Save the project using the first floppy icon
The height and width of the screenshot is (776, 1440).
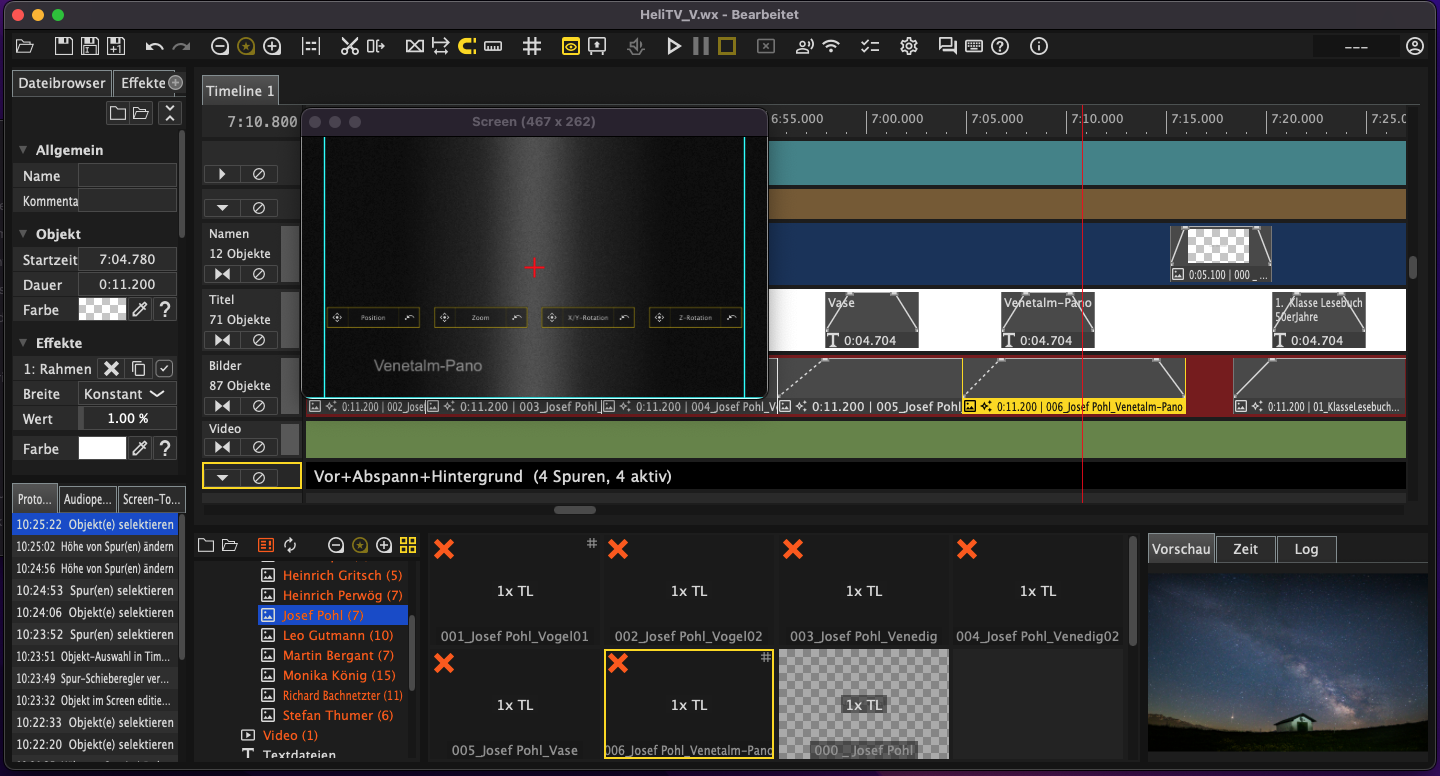pos(63,46)
